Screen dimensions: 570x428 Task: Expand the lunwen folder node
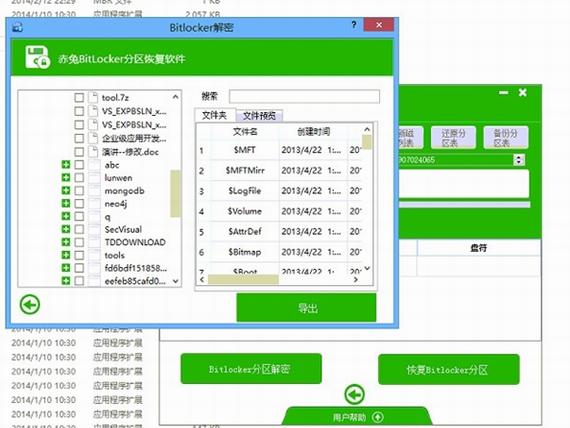(x=66, y=177)
